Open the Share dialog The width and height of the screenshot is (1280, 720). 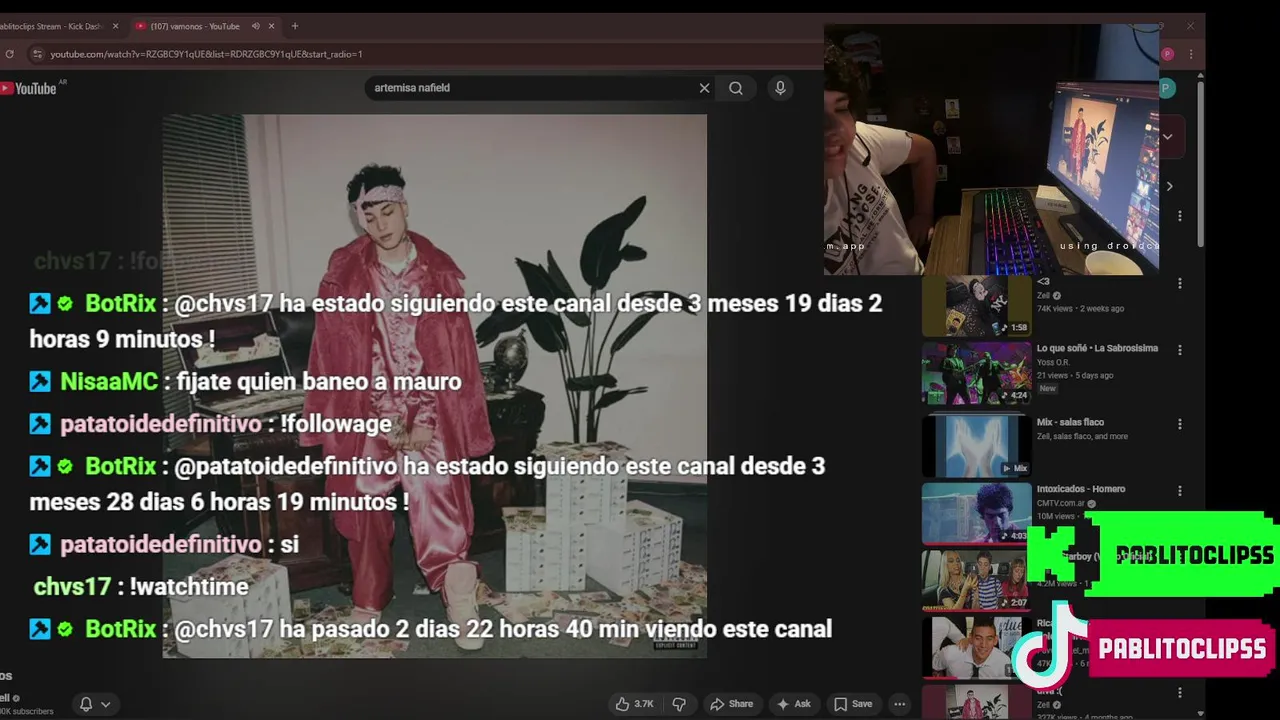pyautogui.click(x=731, y=704)
